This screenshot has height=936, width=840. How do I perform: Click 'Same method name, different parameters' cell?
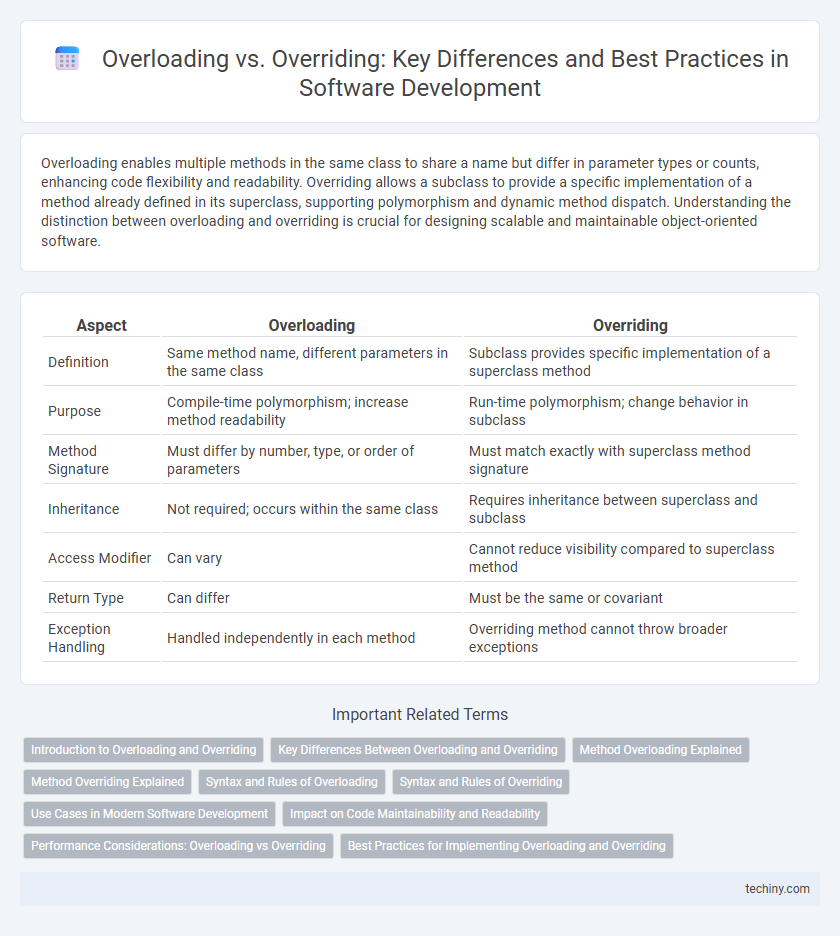[x=312, y=362]
